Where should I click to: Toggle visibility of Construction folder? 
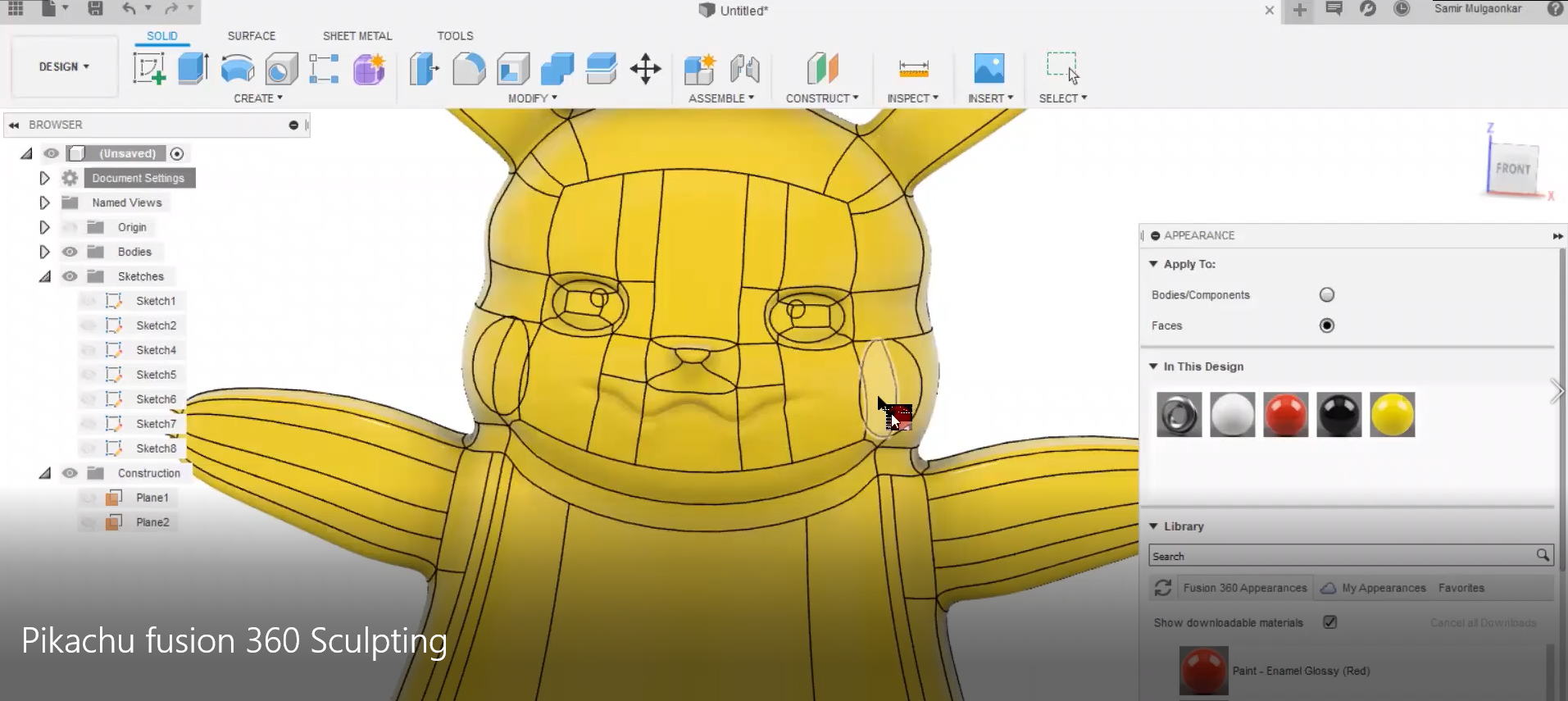click(x=70, y=473)
